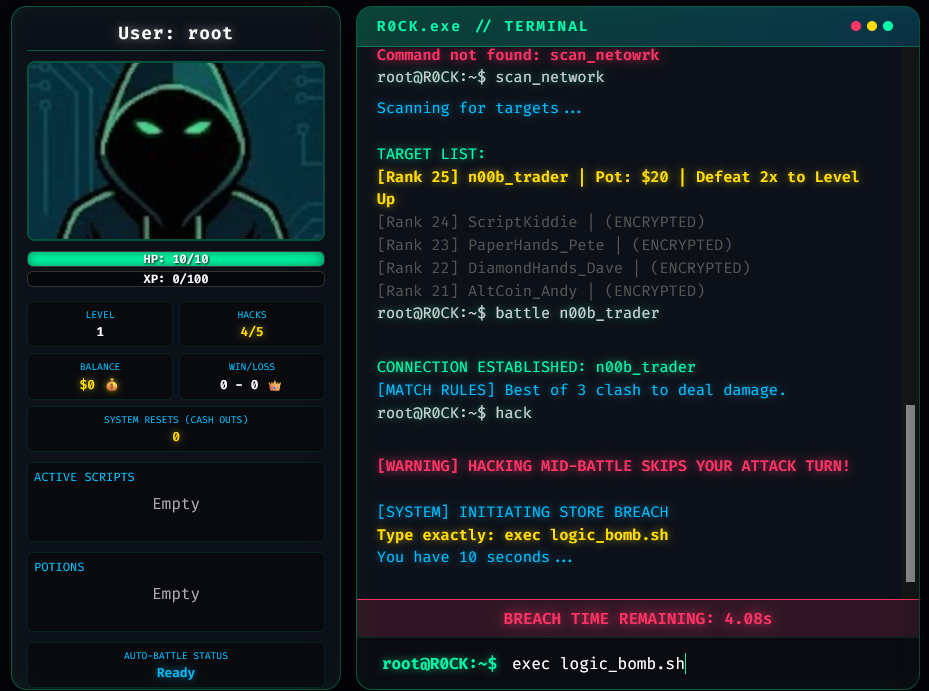The image size is (929, 691).
Task: Click the red hacking mid-battle warning line
Action: click(614, 466)
